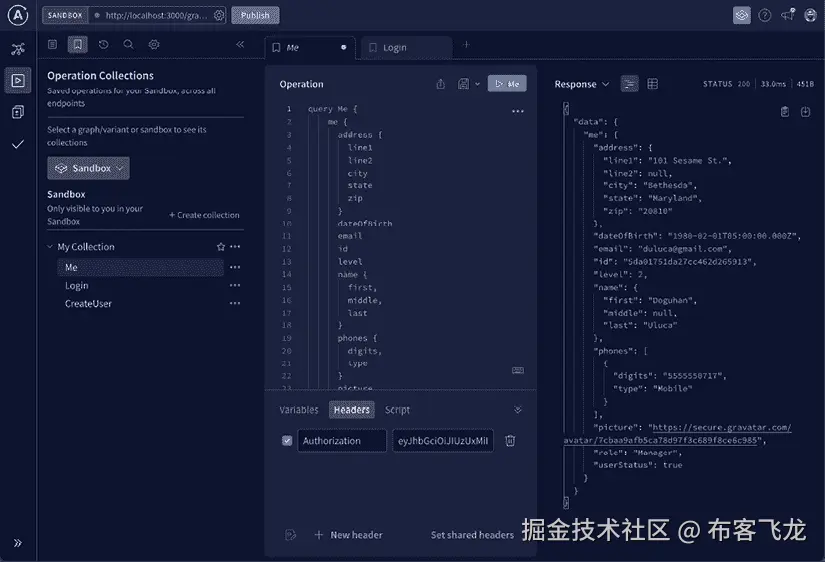Open the user avatar menu
Screen dimensions: 825x562
[811, 15]
